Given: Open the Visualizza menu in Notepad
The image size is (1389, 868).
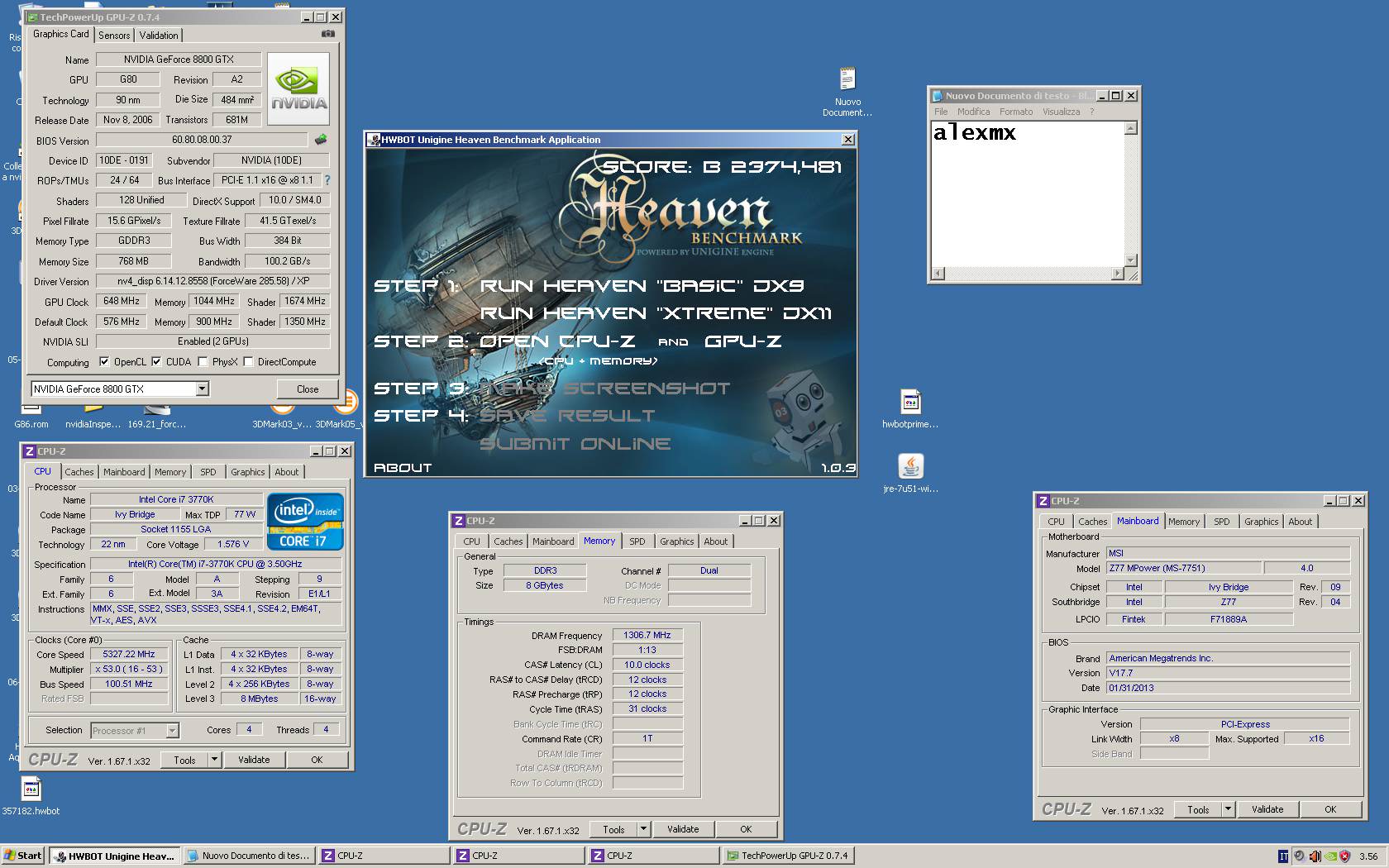Looking at the screenshot, I should (1061, 112).
